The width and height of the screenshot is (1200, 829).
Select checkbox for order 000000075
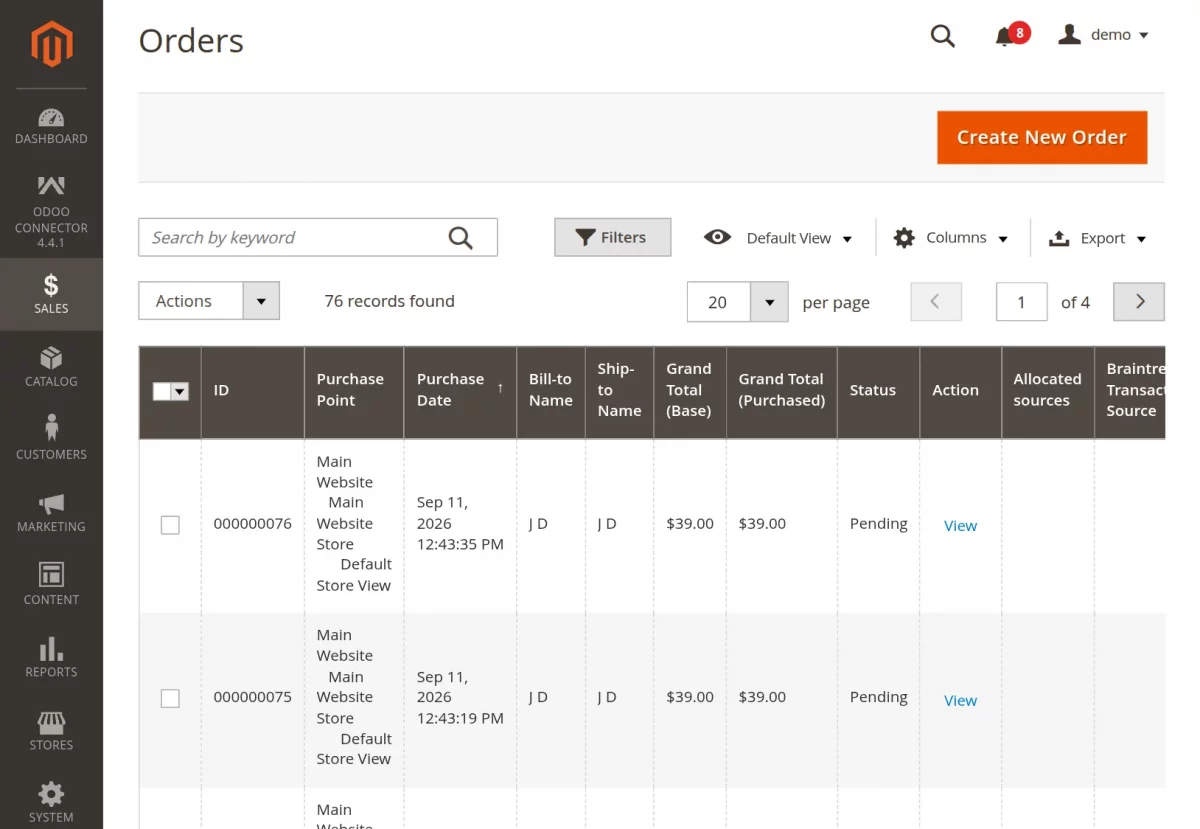[170, 698]
